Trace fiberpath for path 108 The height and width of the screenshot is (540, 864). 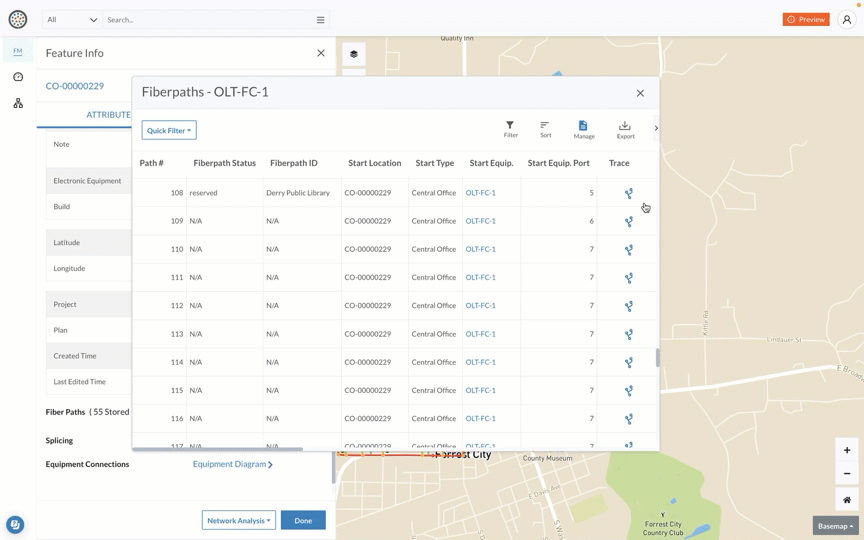click(628, 193)
